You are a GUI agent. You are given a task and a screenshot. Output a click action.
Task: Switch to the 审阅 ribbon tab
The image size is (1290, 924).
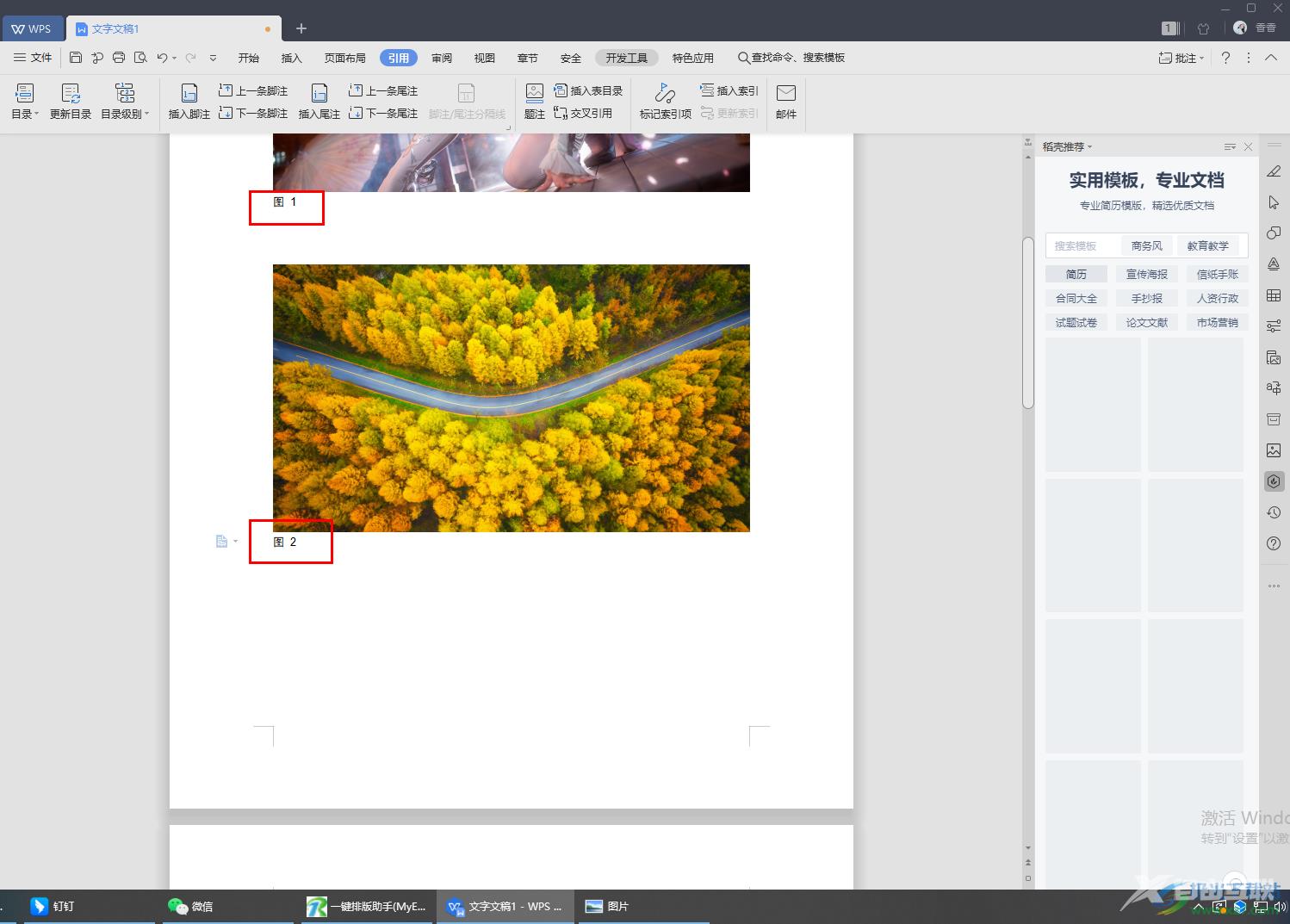pyautogui.click(x=442, y=58)
